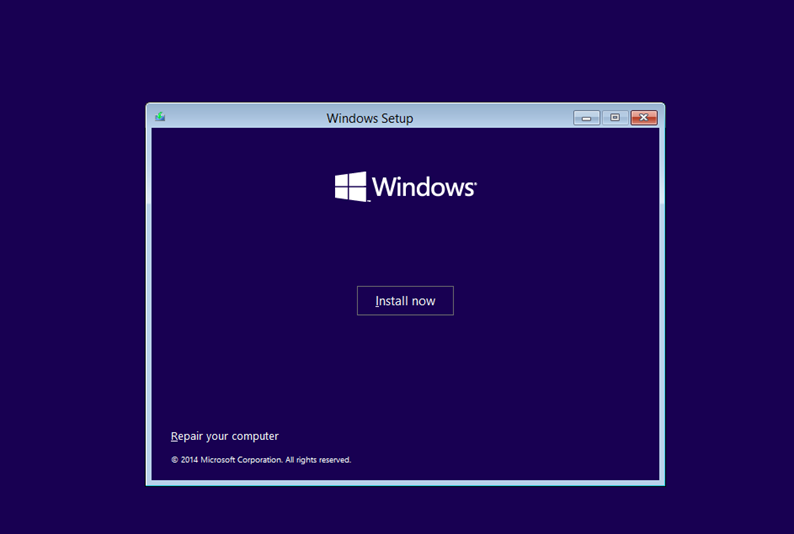794x534 pixels.
Task: Click the Windows Setup title text
Action: (370, 118)
